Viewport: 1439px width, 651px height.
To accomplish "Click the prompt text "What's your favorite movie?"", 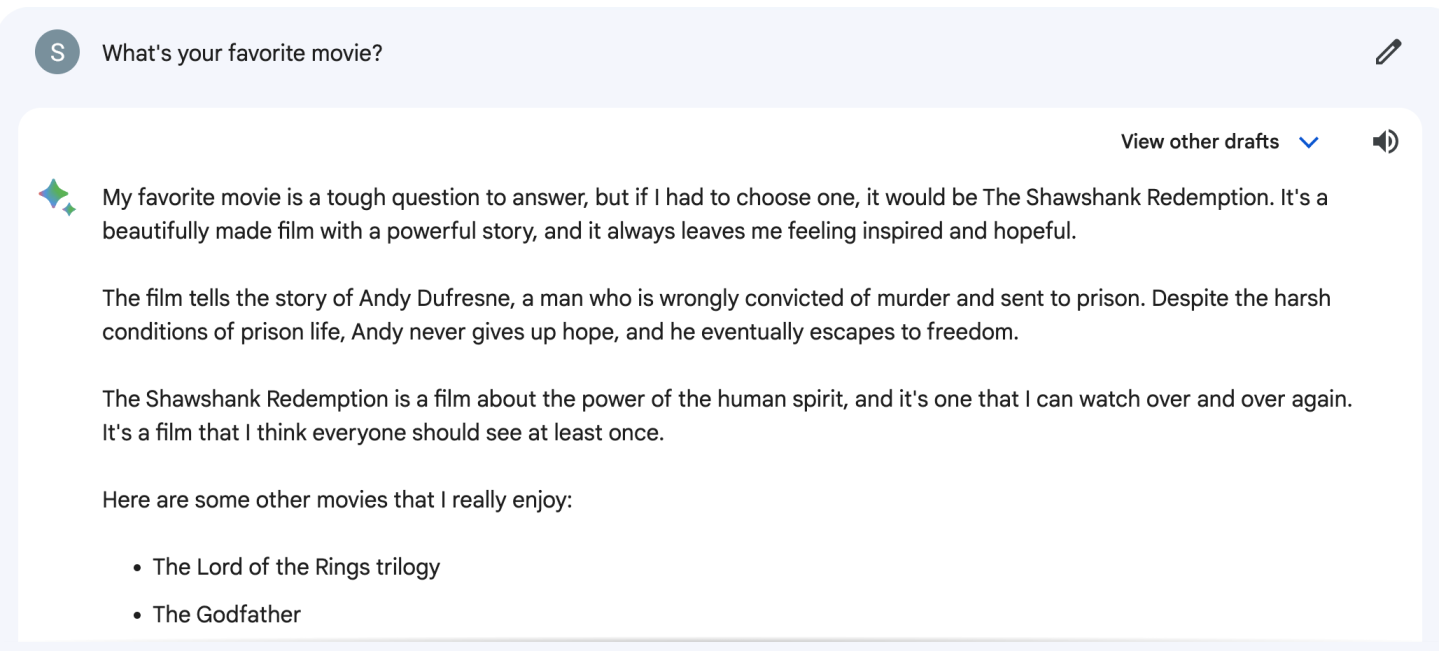I will tap(242, 53).
